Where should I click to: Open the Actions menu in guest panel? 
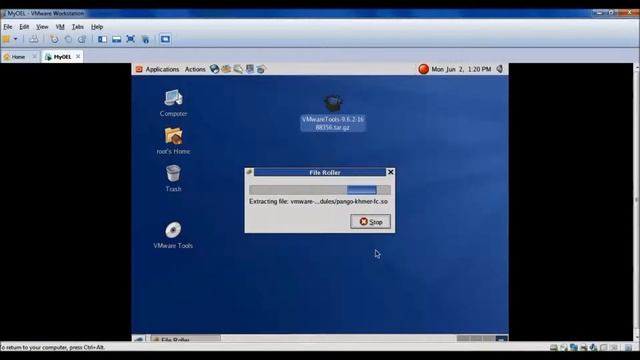(x=195, y=69)
